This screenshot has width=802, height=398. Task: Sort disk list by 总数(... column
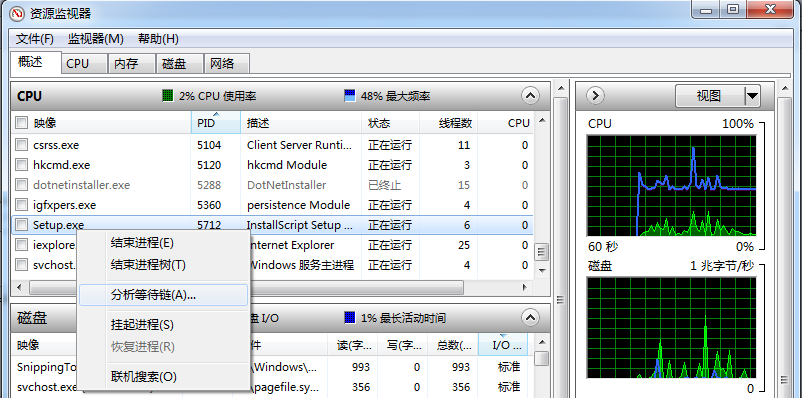click(453, 345)
